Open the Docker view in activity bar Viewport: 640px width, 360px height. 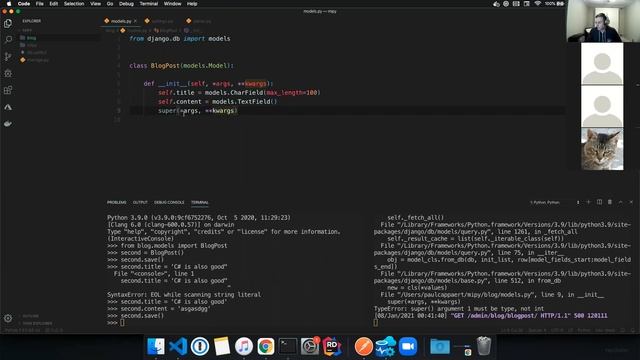pos(8,123)
